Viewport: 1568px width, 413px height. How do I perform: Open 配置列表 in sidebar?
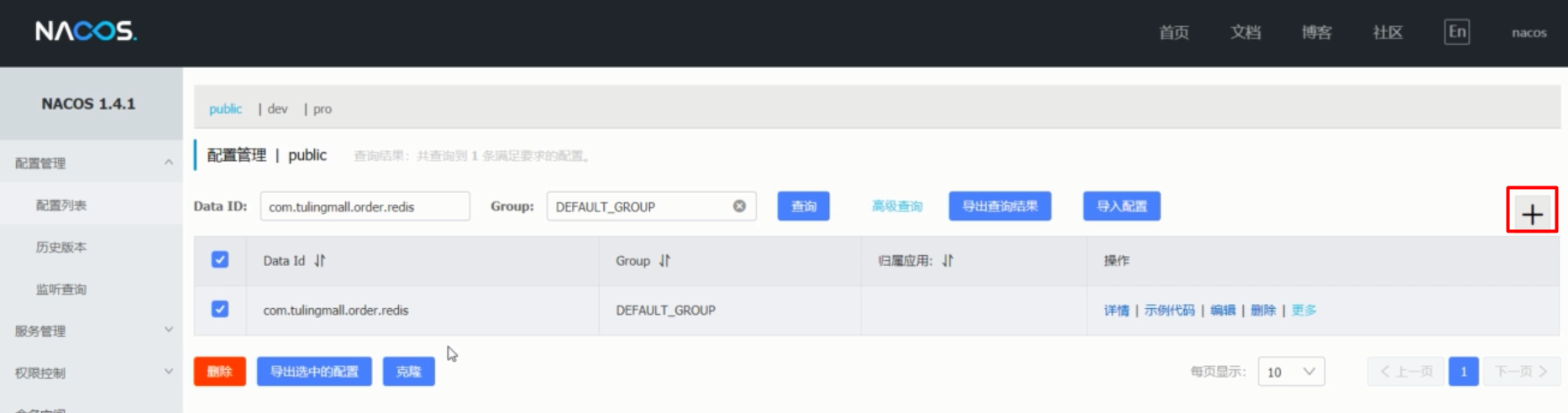click(61, 205)
